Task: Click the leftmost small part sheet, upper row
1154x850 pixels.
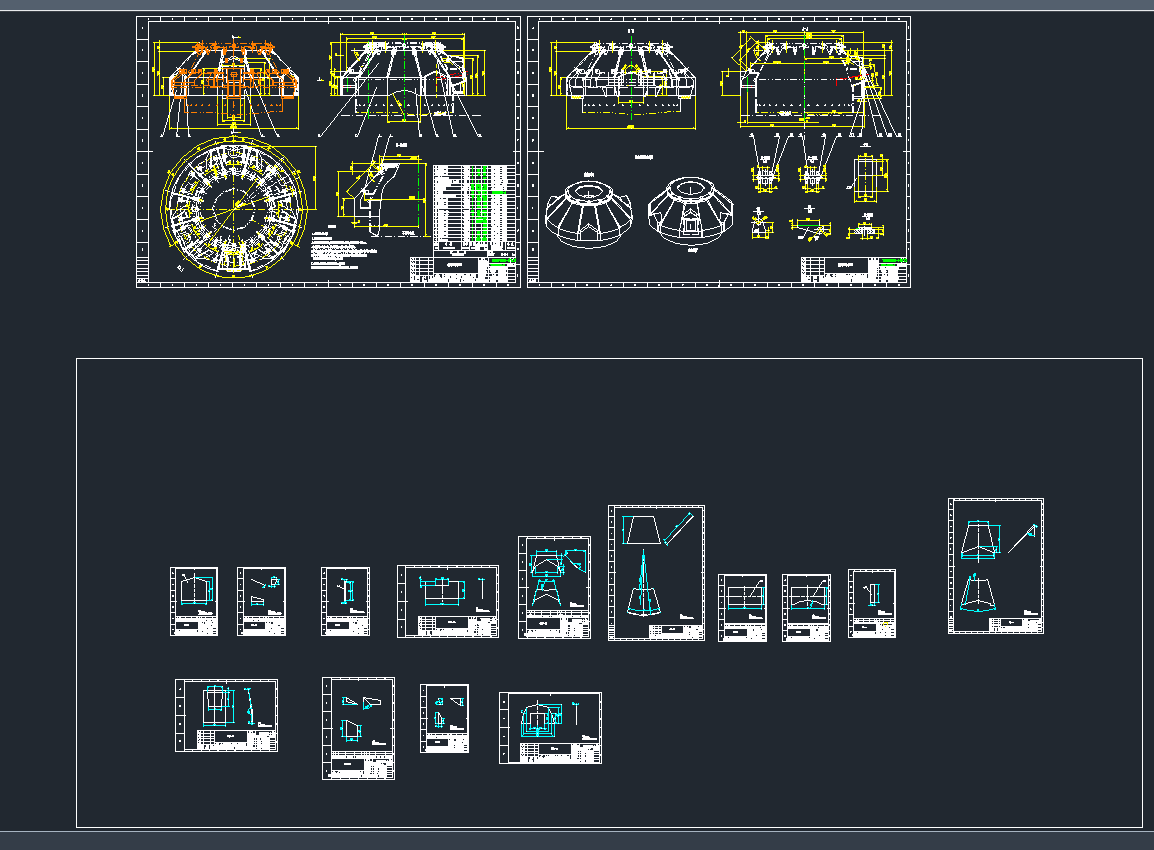Action: [x=194, y=601]
